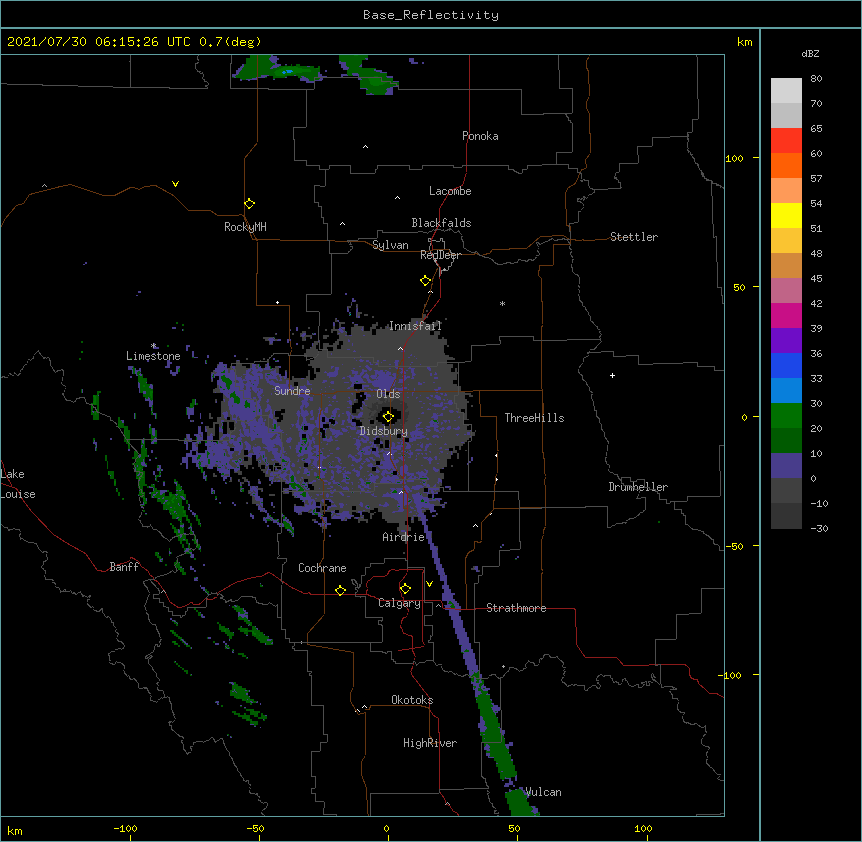862x842 pixels.
Task: Click the dark gray legend swatch between -10 and -30 dBZ
Action: tap(786, 516)
